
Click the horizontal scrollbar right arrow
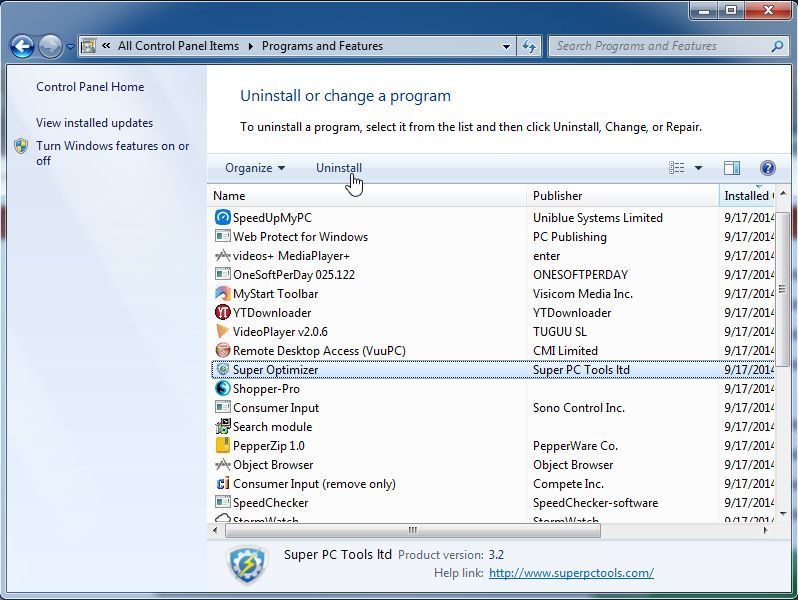[765, 530]
